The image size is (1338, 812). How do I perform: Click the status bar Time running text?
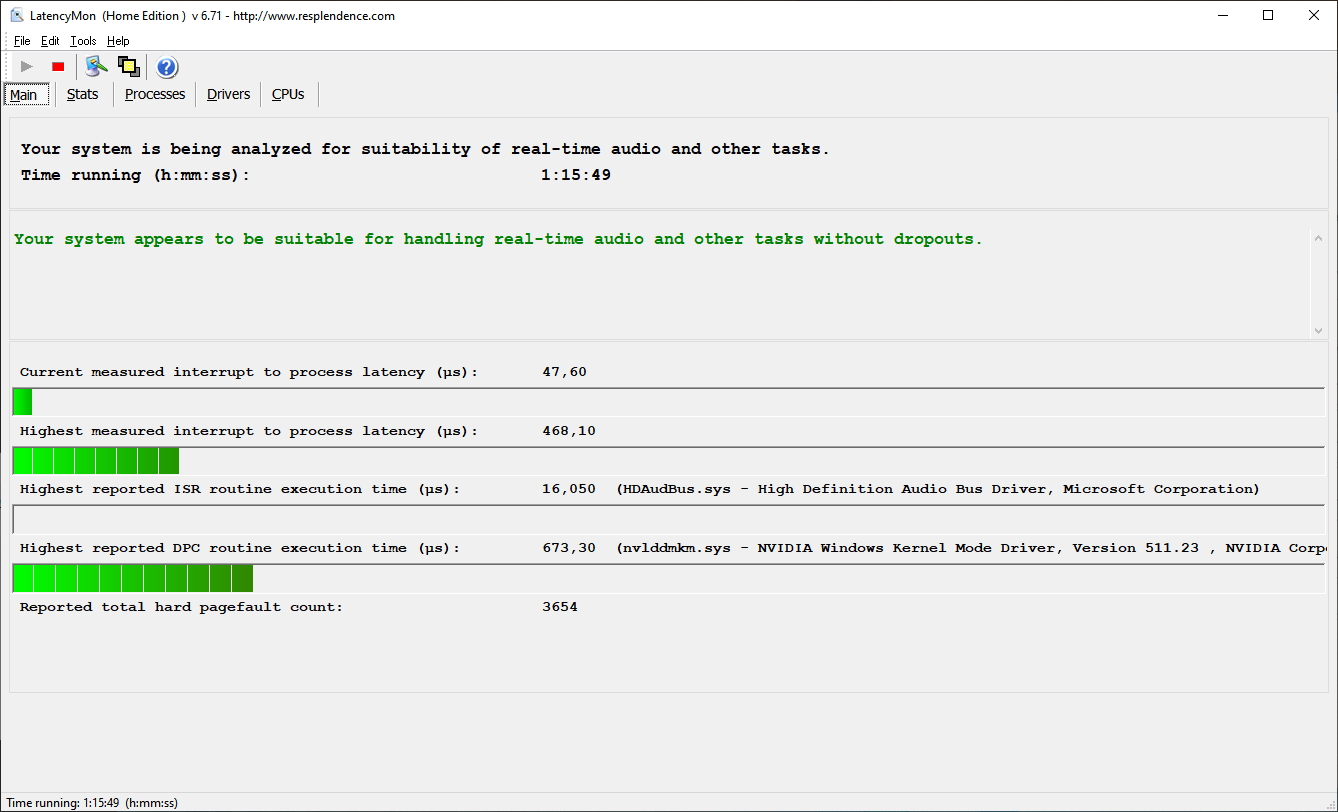(x=92, y=803)
